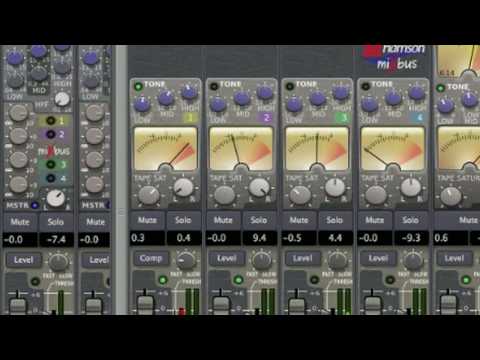Click the Mid EQ knob on mix bus 3

(x=318, y=98)
